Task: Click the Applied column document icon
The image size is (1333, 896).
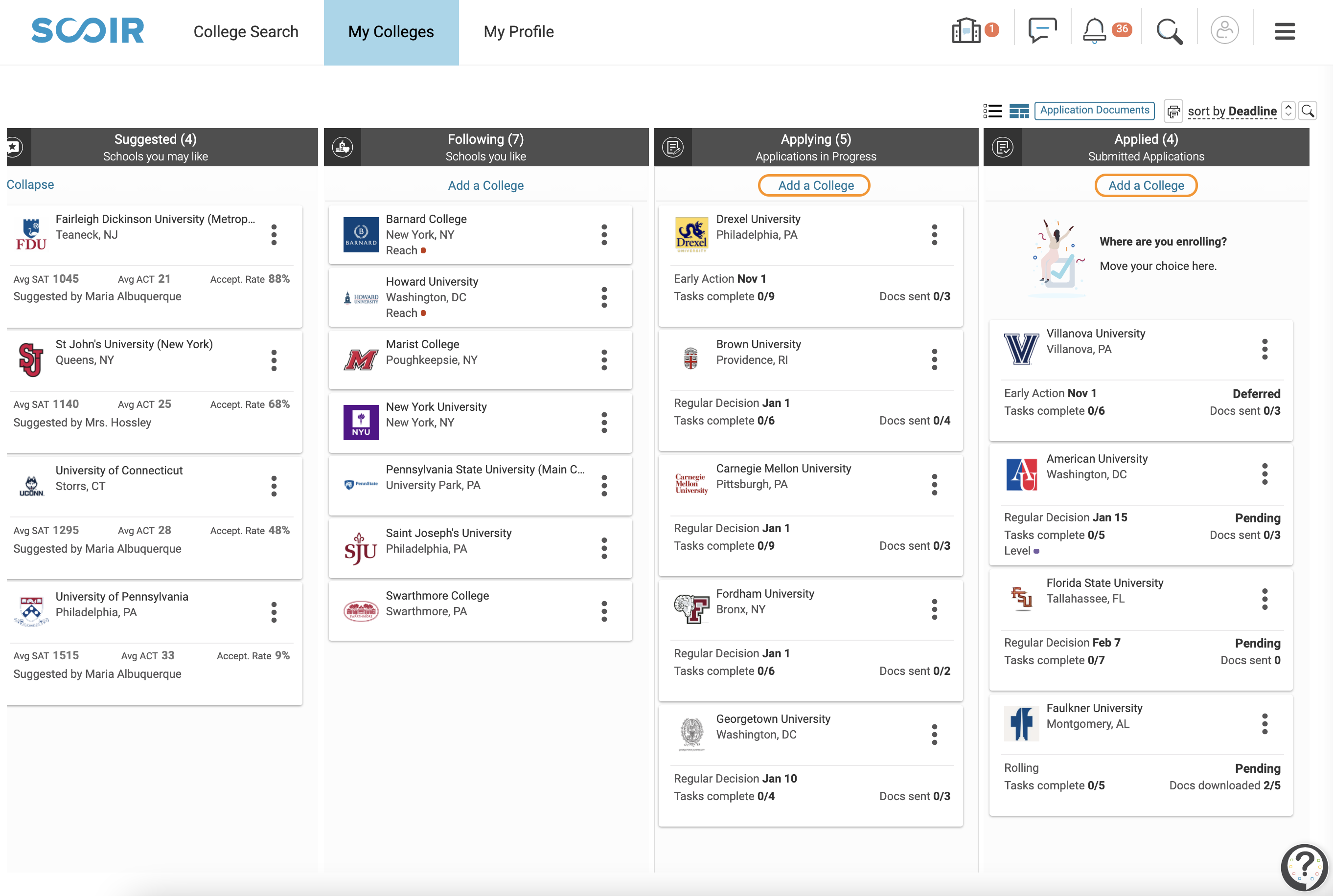Action: 1003,147
